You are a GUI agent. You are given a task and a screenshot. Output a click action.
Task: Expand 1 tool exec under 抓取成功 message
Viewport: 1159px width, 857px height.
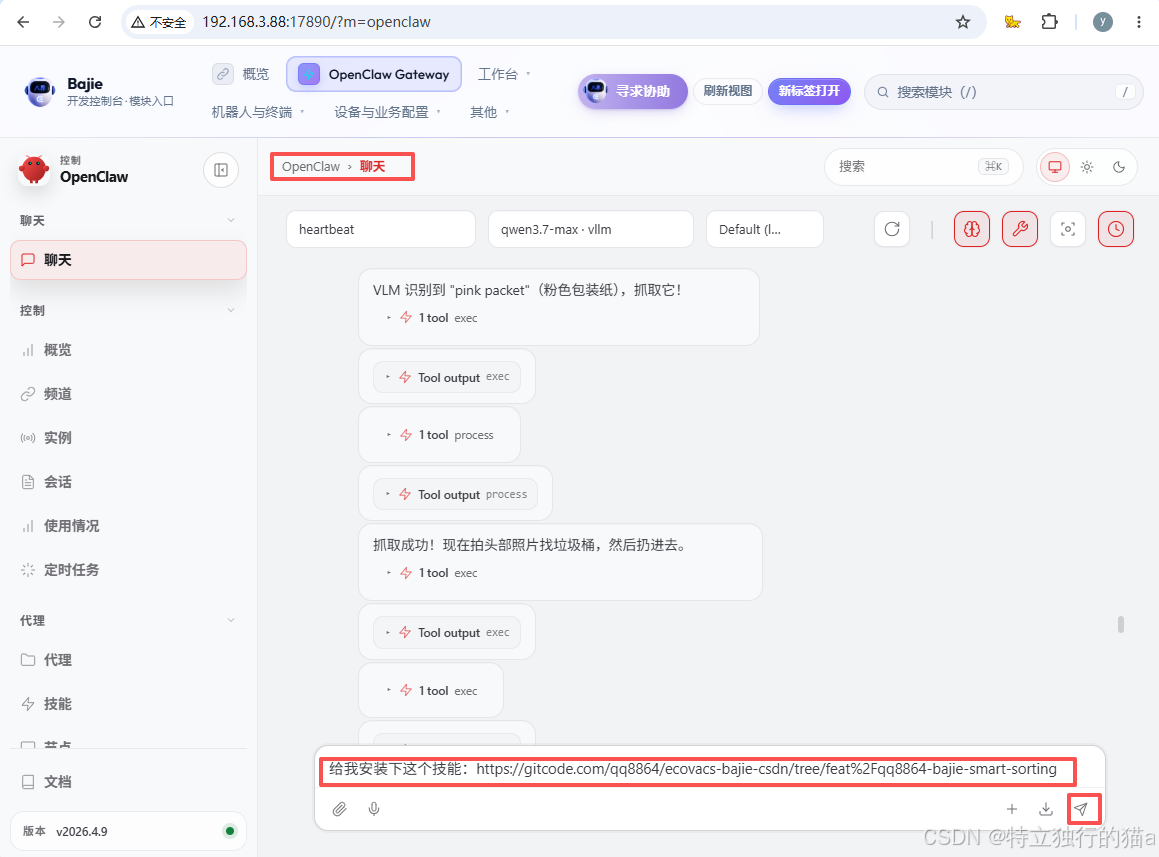[432, 573]
